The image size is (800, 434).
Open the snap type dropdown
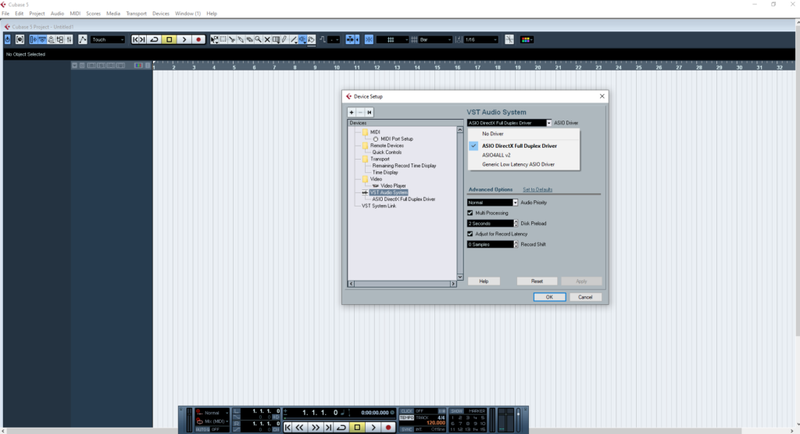pos(392,40)
